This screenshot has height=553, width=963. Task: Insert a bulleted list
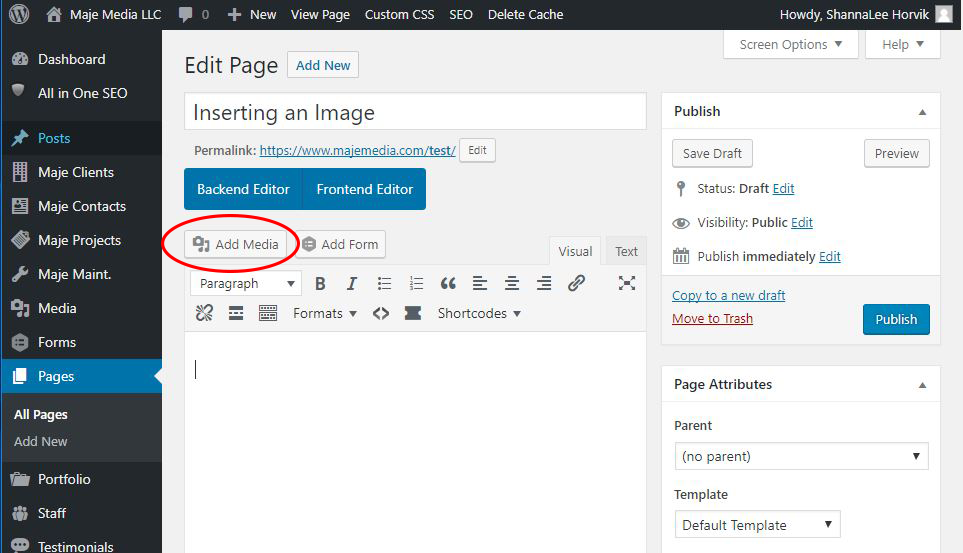384,283
